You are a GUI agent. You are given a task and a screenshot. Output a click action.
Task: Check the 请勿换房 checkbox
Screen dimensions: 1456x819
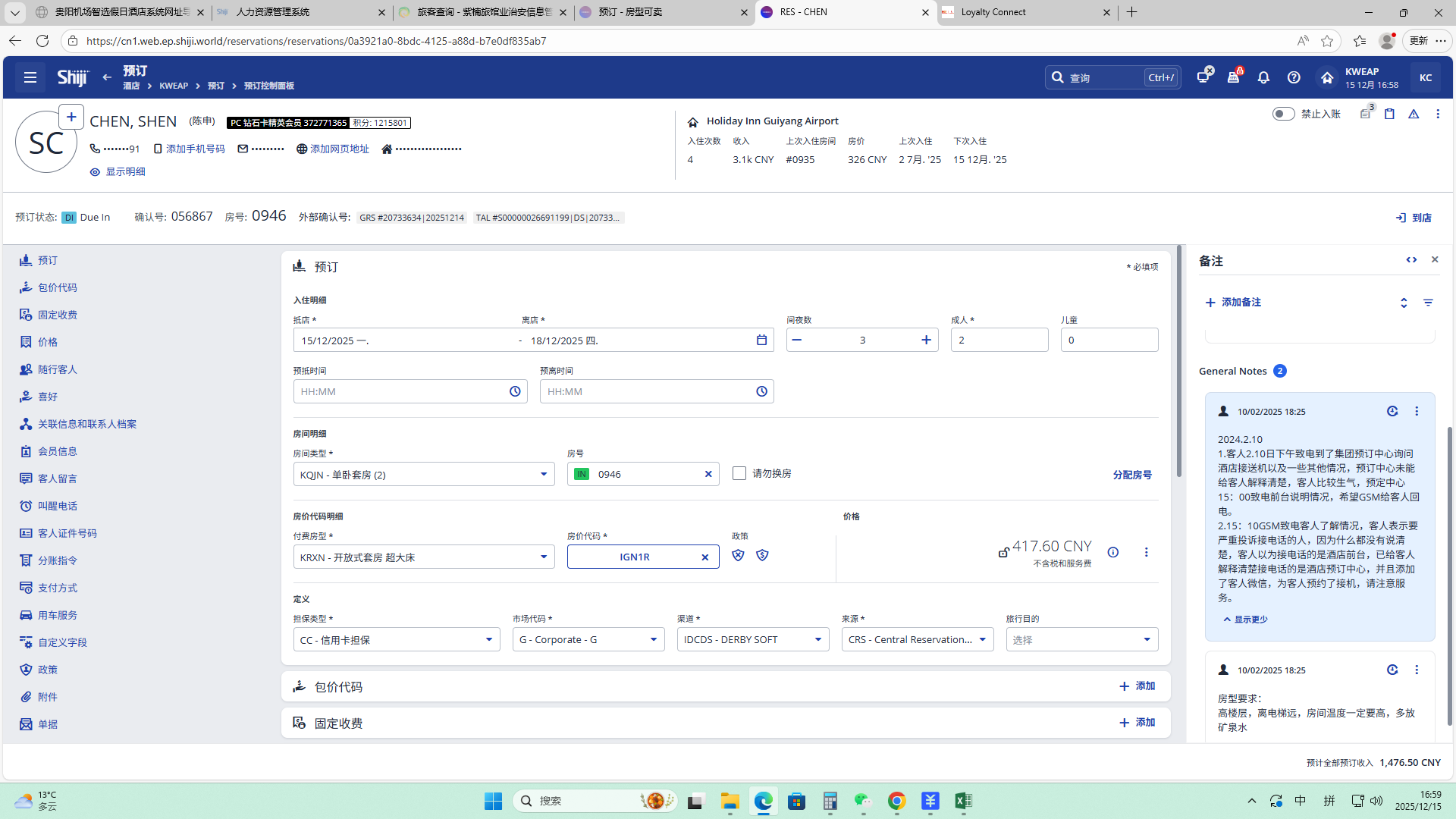[739, 473]
